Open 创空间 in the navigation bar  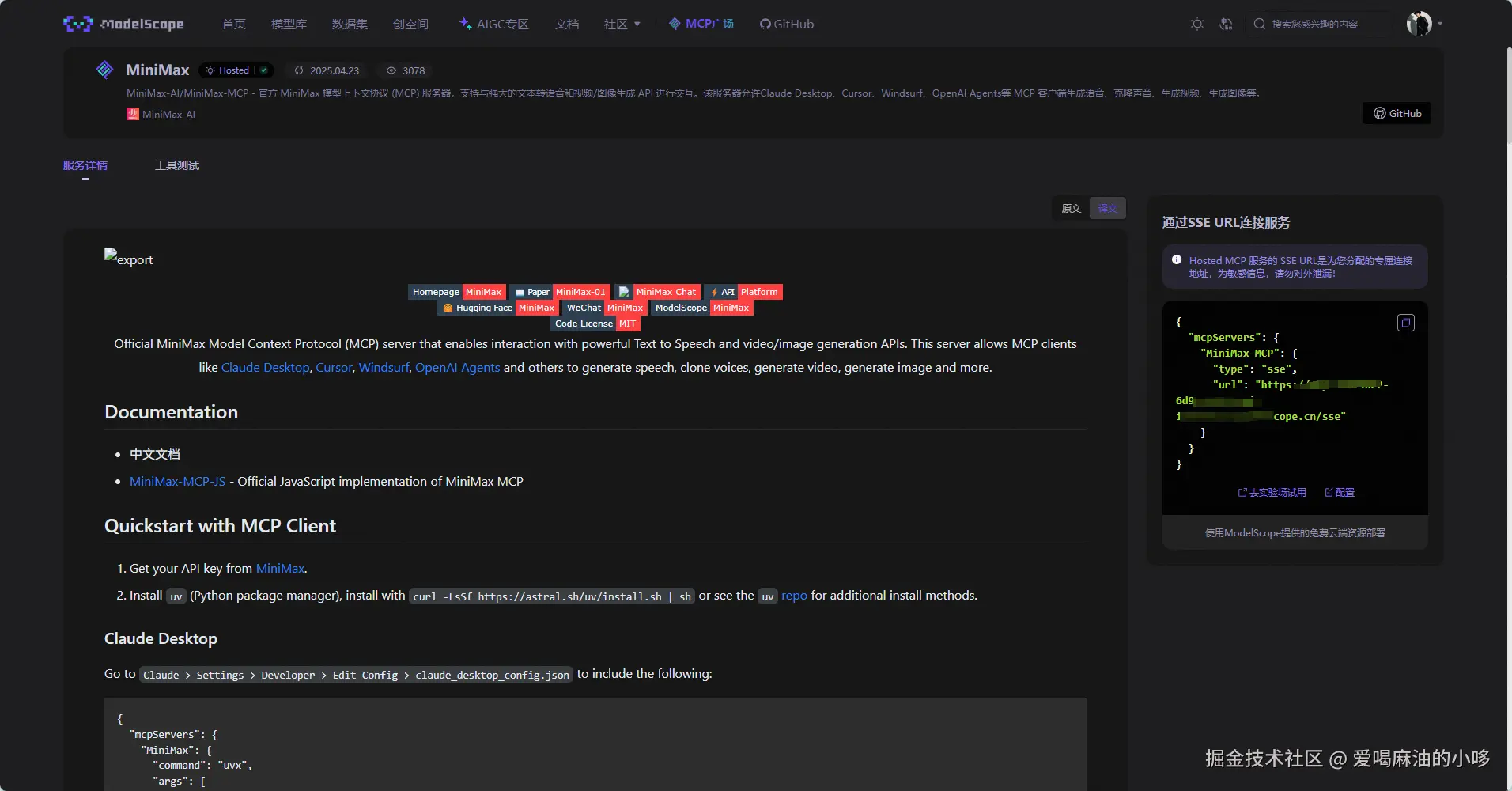click(x=410, y=24)
